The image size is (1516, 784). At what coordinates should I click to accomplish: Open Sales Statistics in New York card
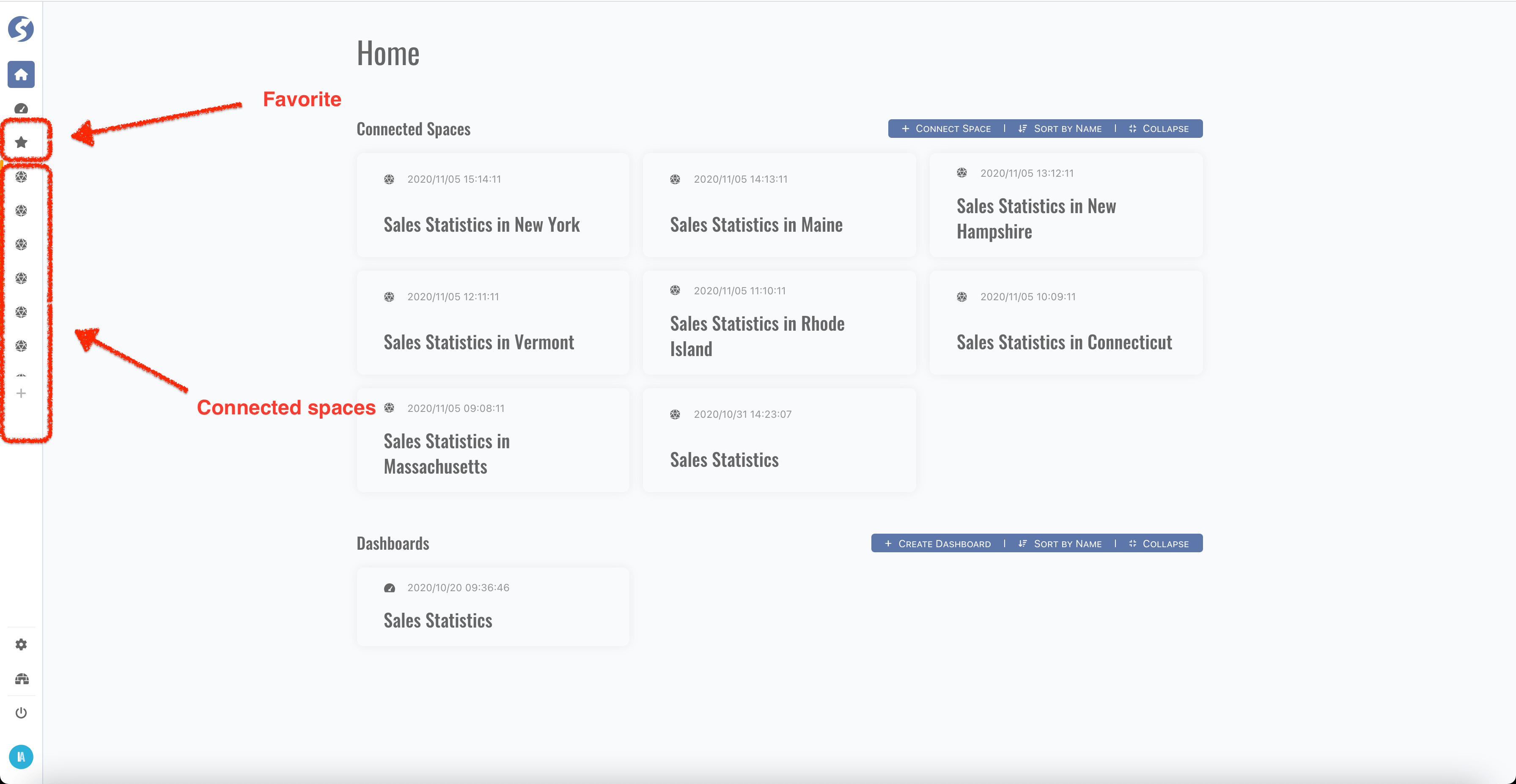pyautogui.click(x=493, y=205)
